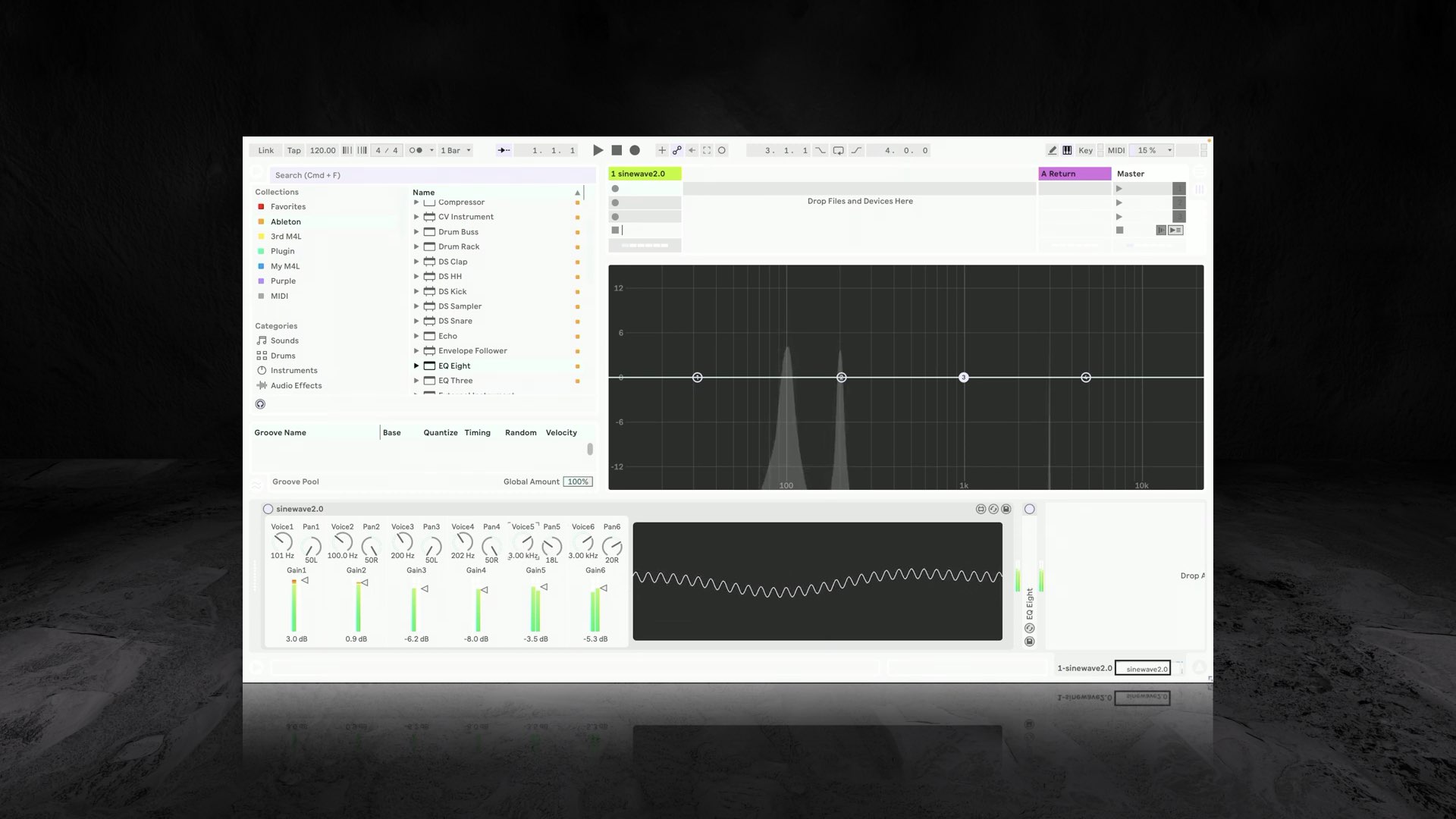Click the Follow playback arrow icon
This screenshot has height=819, width=1456.
tap(504, 150)
